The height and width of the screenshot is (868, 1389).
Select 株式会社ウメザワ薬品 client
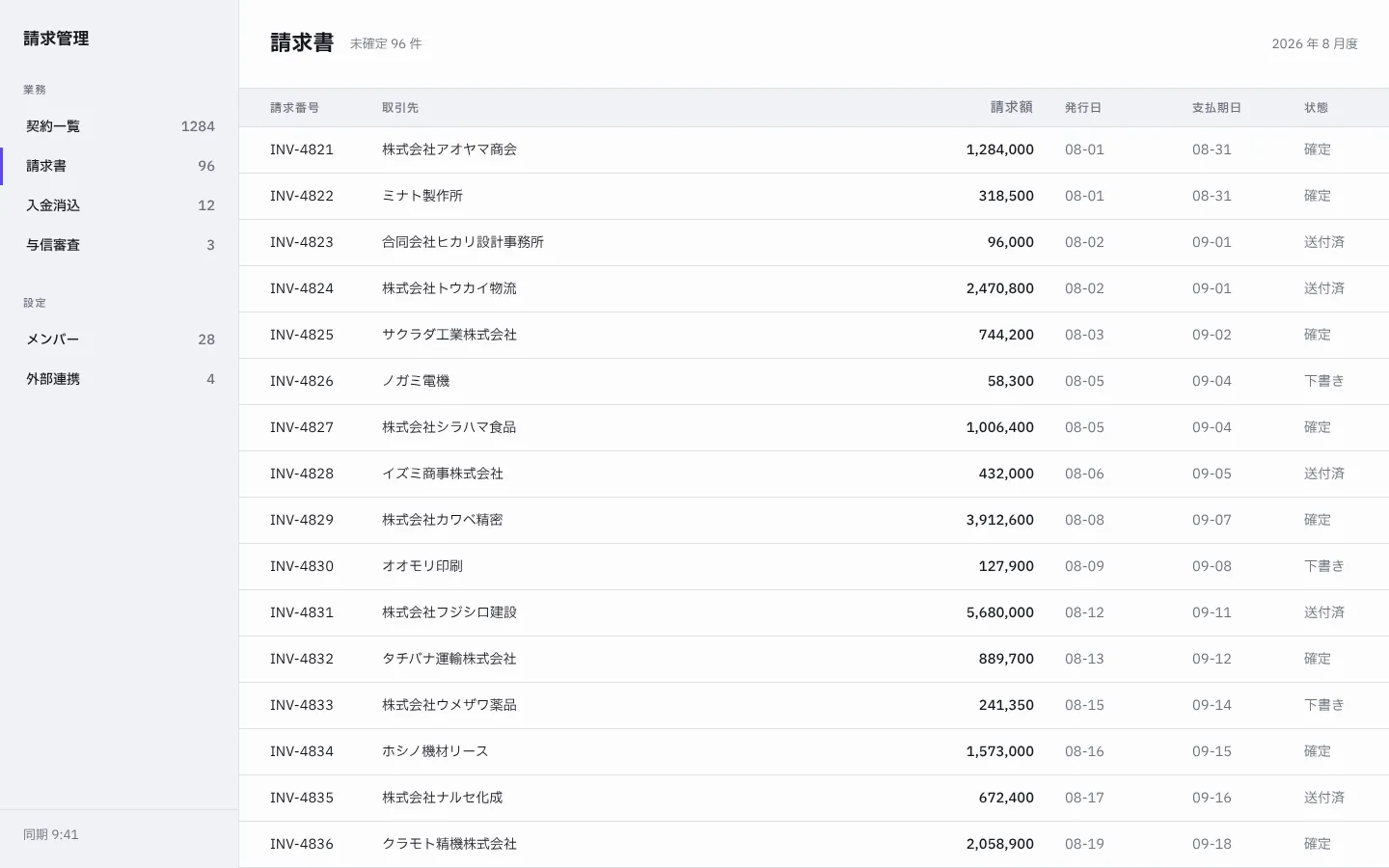tap(449, 705)
